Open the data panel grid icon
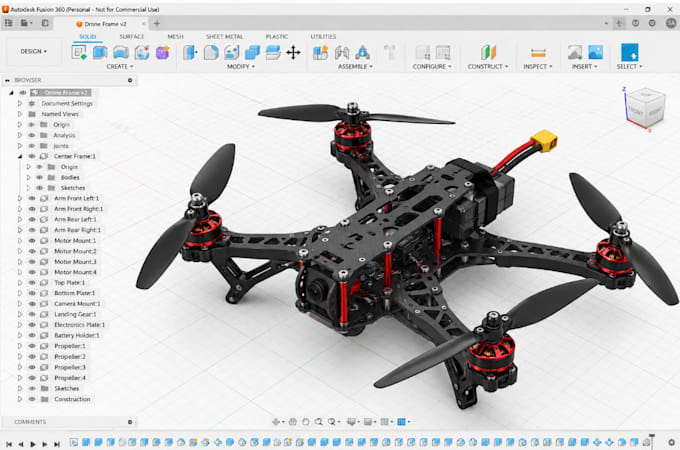The image size is (680, 450). (8, 23)
